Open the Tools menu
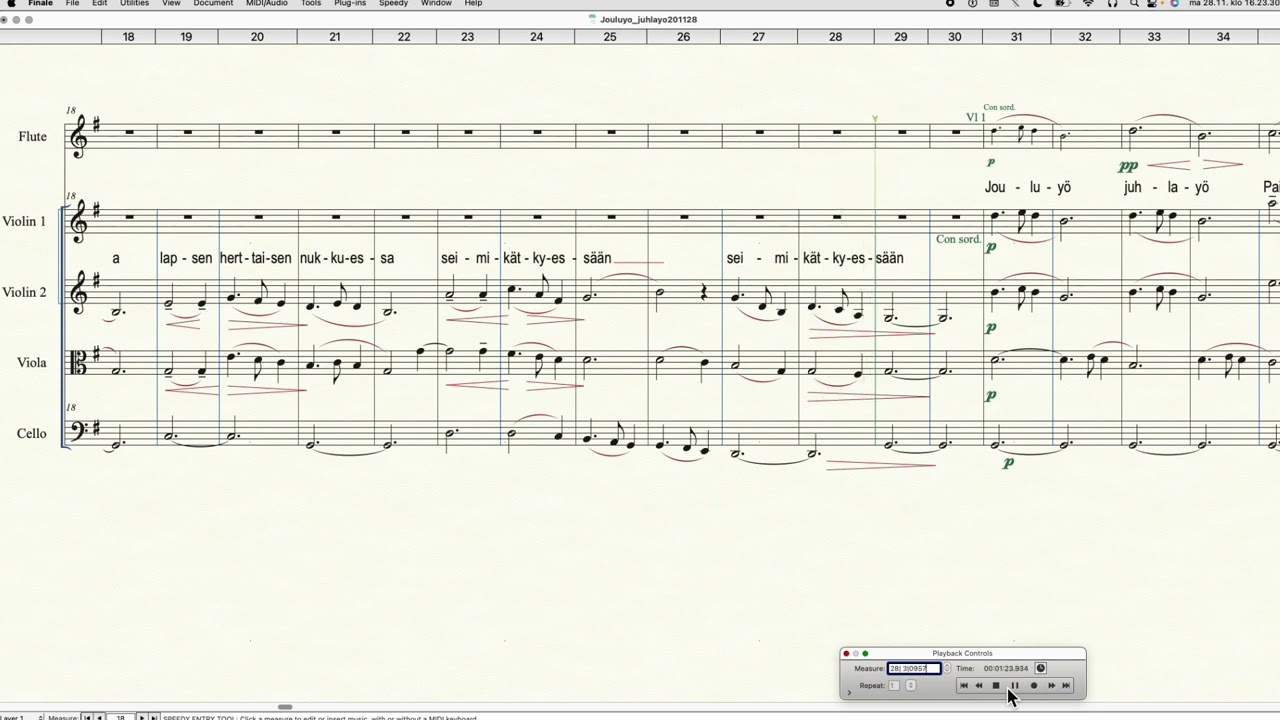 (x=311, y=4)
